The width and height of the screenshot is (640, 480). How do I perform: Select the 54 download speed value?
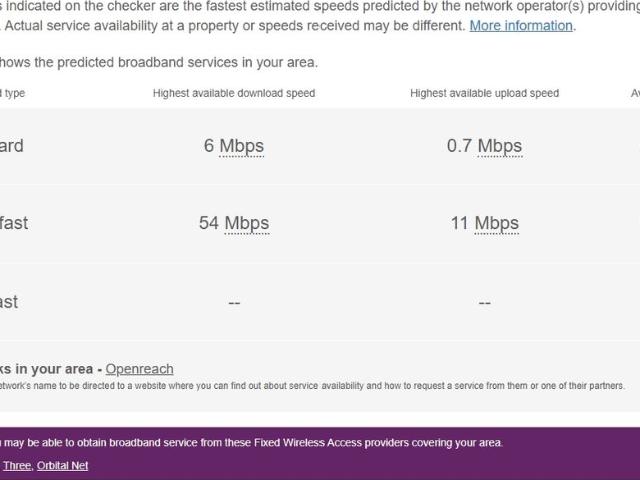click(209, 223)
